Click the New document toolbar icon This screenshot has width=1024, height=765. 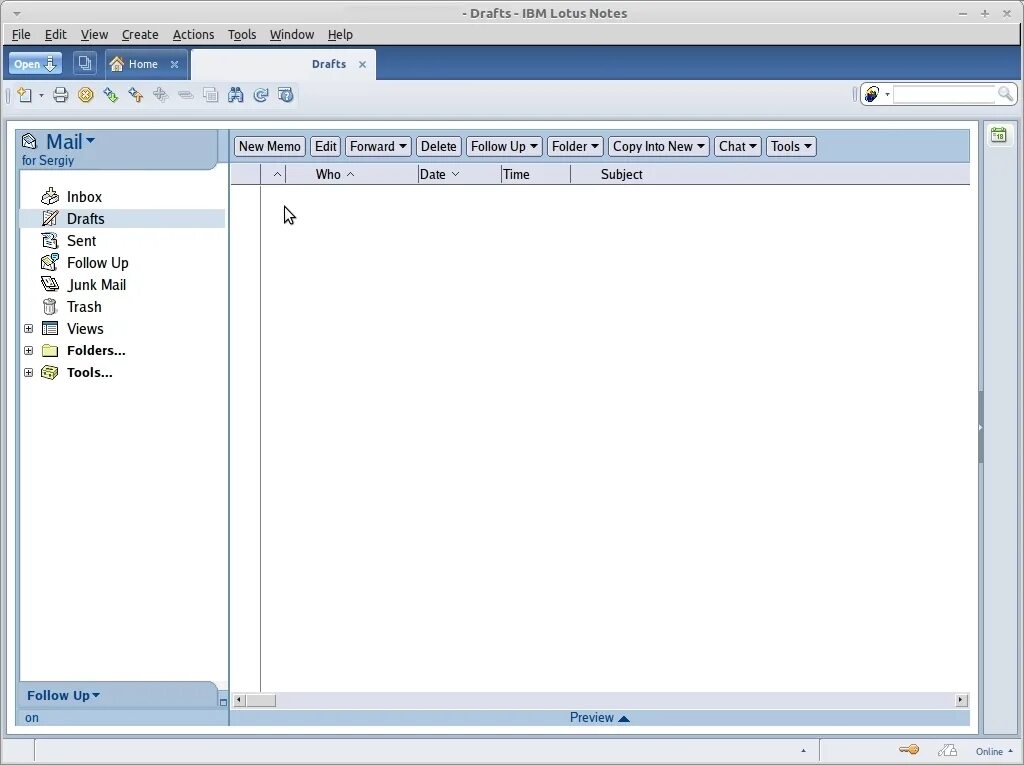click(x=25, y=95)
